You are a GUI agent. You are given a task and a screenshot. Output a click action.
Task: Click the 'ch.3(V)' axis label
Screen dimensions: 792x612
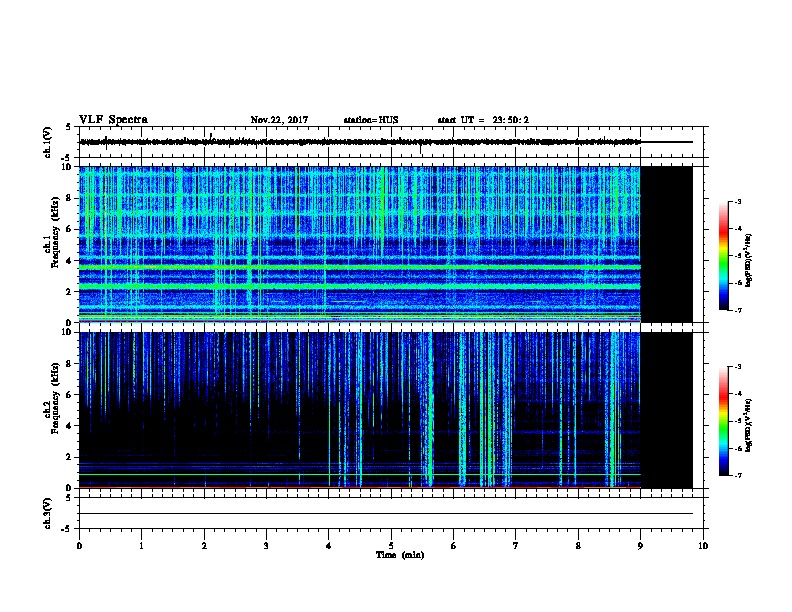click(48, 513)
